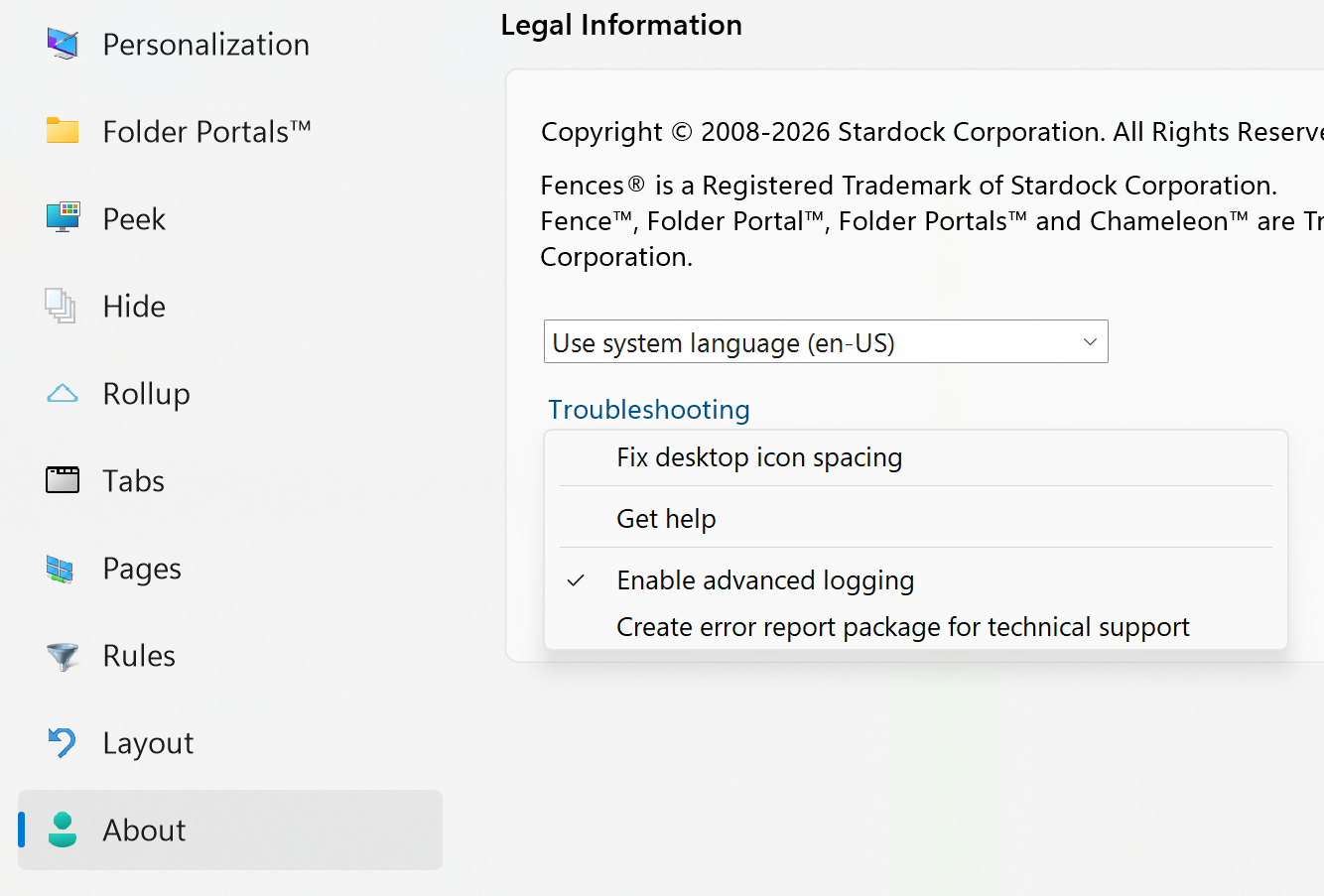Click the Layout undo arrow icon
The width and height of the screenshot is (1324, 896).
coord(62,743)
